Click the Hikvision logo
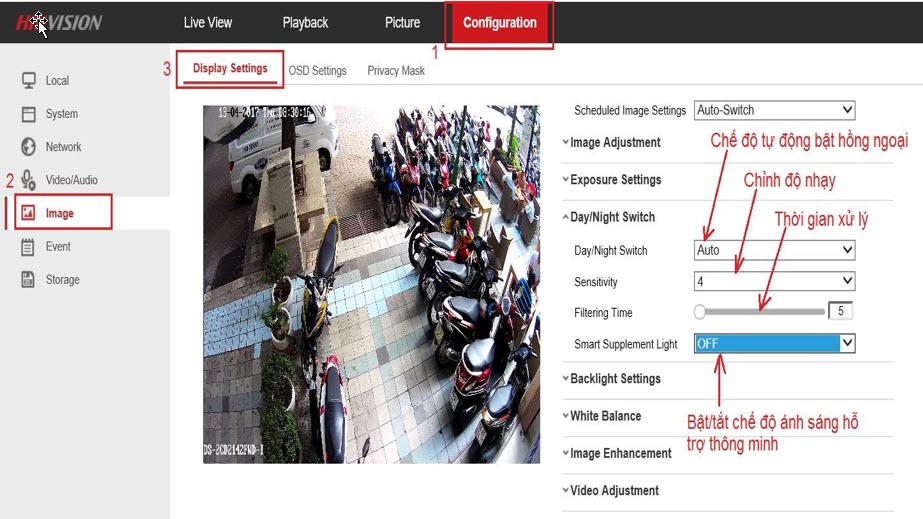The image size is (923, 519). tap(59, 22)
